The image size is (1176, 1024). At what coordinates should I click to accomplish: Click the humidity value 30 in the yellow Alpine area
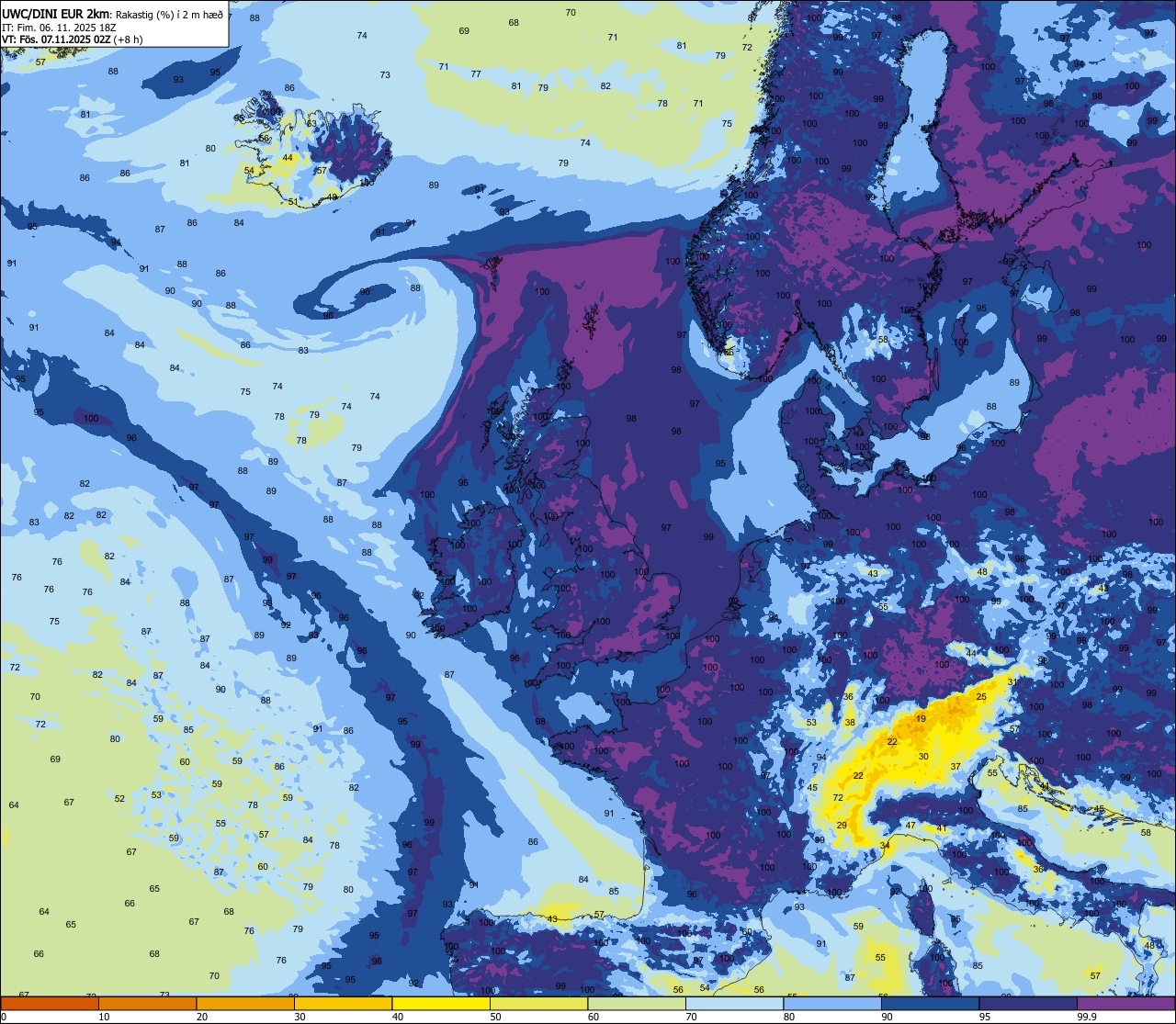click(923, 757)
